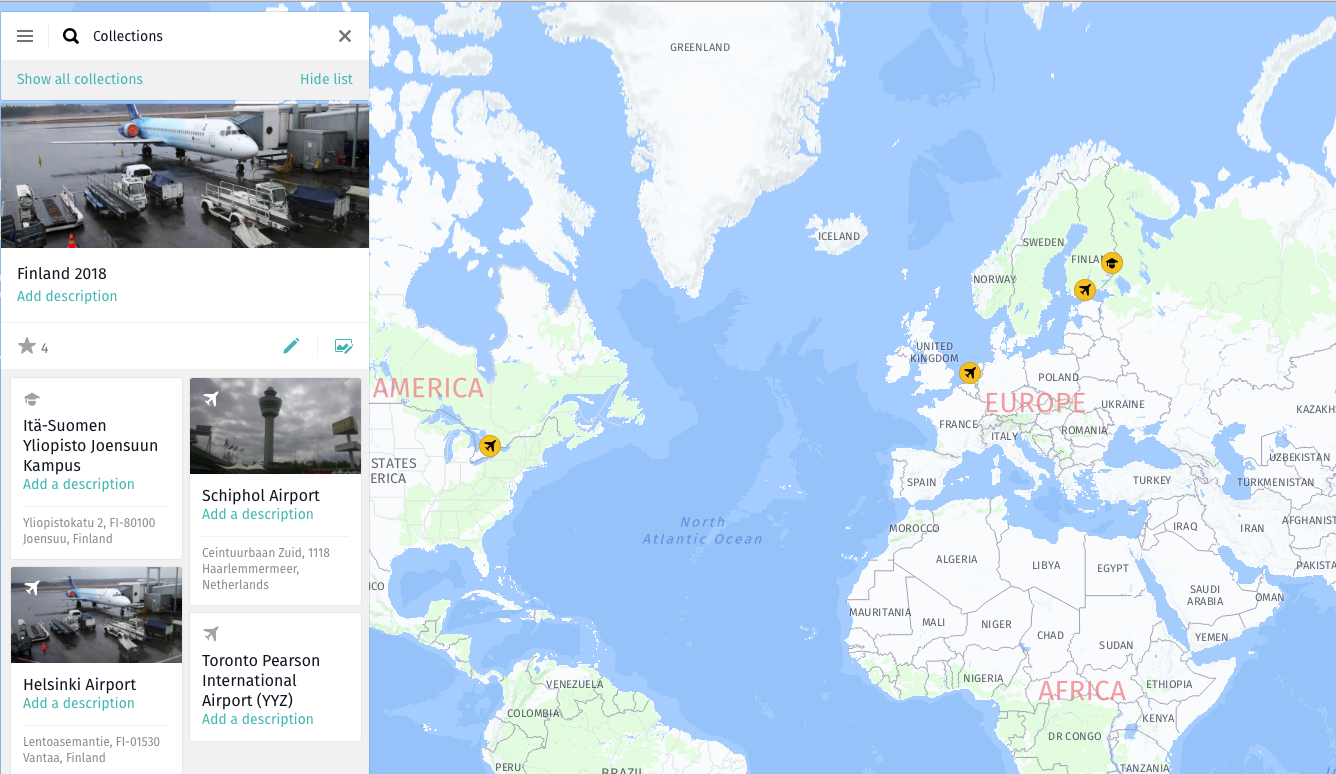Select the Toronto airplane map marker
The image size is (1336, 774).
489,446
